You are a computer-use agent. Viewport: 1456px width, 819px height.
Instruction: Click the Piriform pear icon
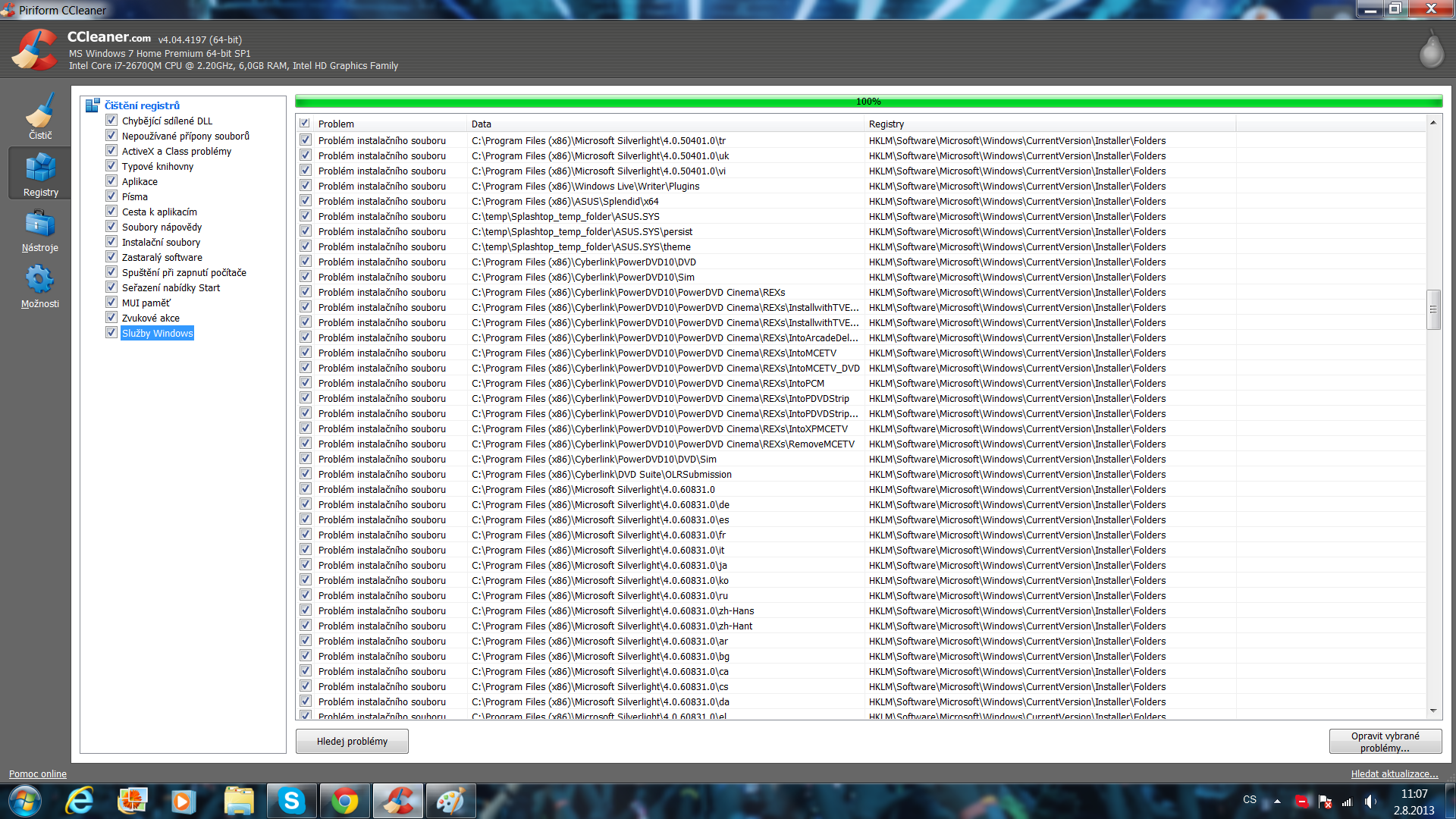pos(1431,49)
